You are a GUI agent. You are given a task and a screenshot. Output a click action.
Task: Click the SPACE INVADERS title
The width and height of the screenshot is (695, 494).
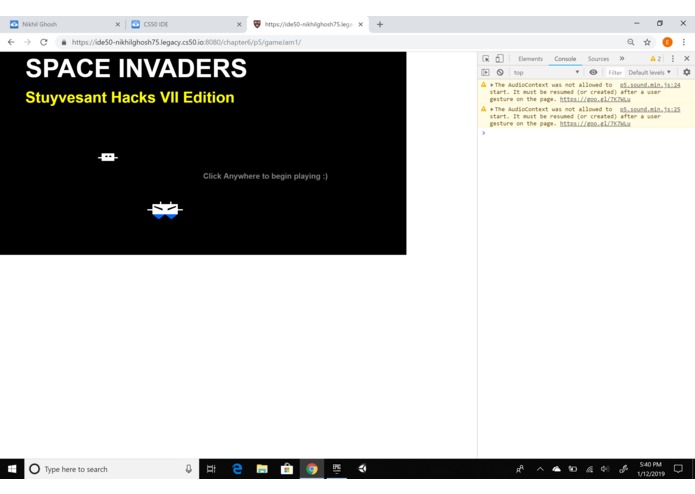136,68
